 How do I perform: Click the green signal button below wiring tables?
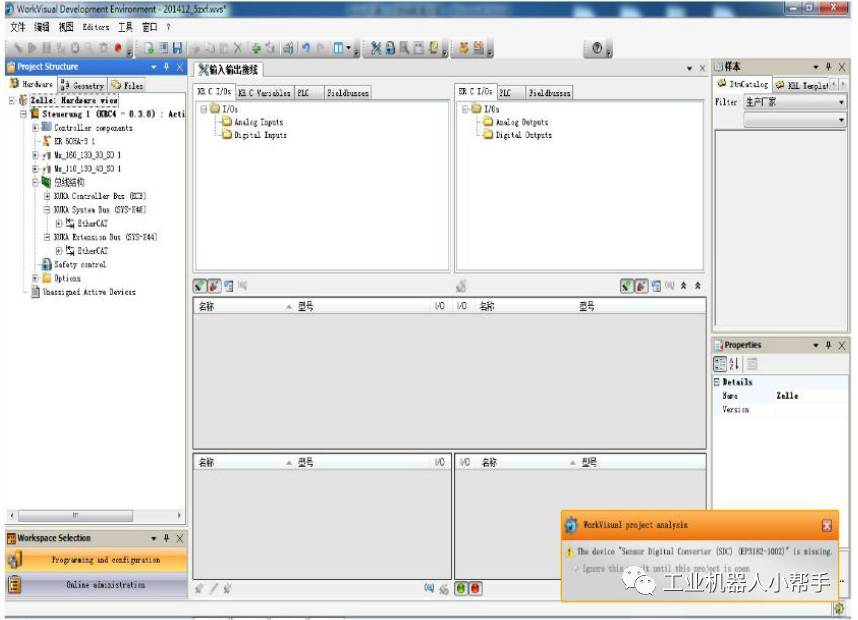(461, 589)
